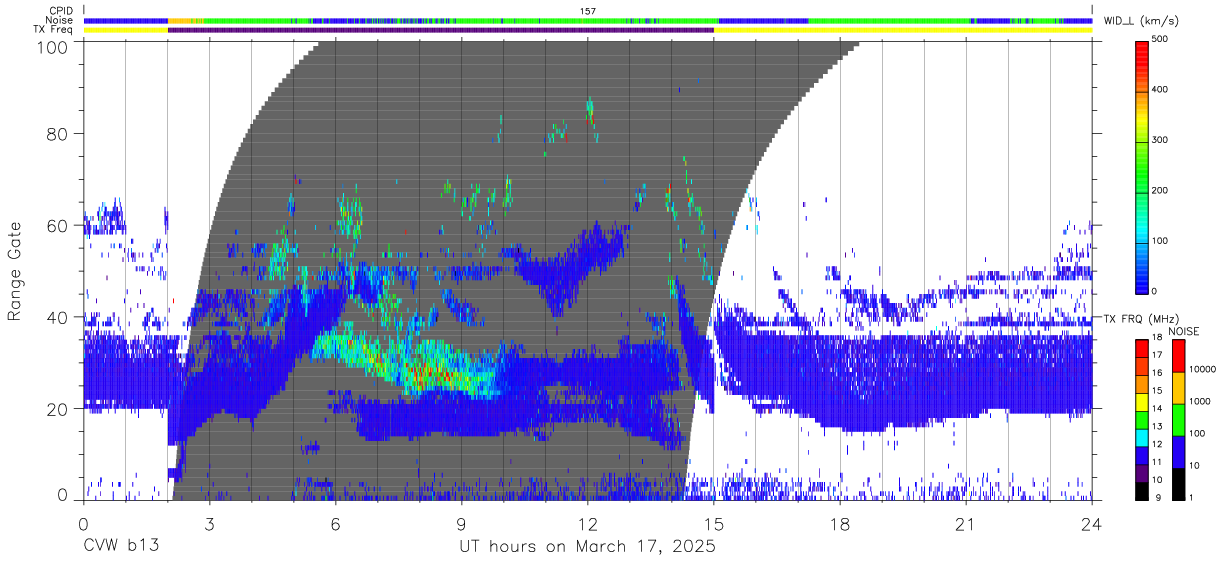The height and width of the screenshot is (567, 1228).
Task: Click the '40' tick on the Range Gate axis
Action: click(x=59, y=317)
